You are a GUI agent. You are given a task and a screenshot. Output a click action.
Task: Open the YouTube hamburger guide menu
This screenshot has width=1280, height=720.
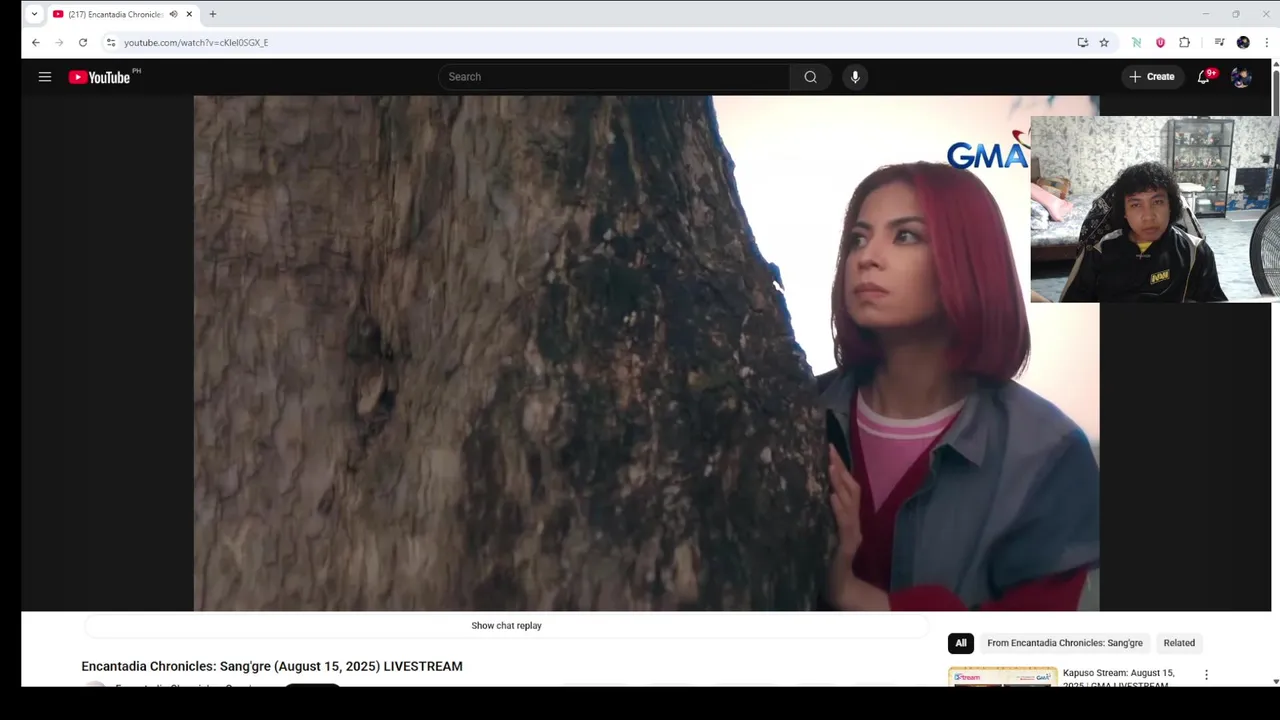coord(45,76)
